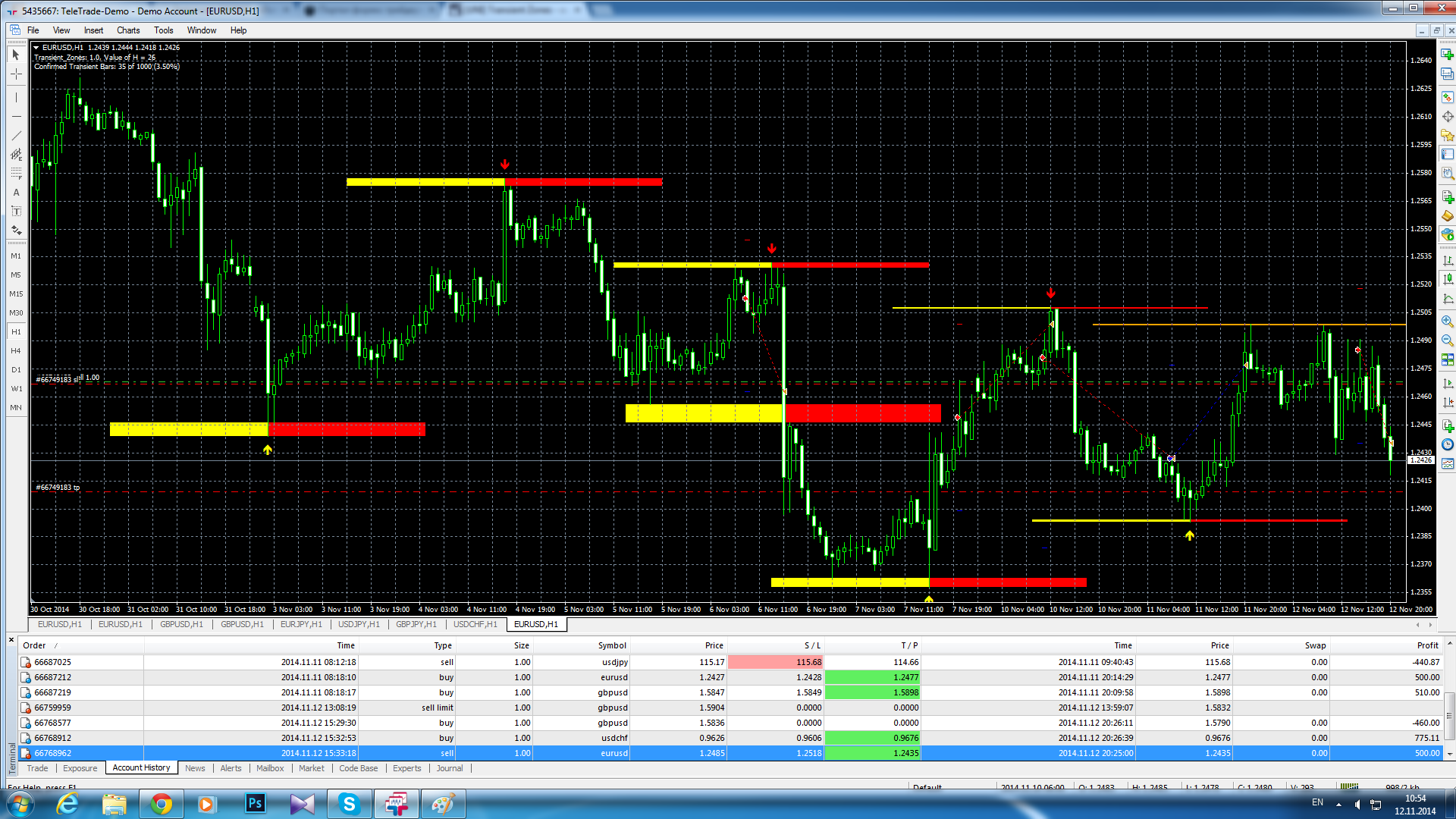Open the Arrows objects tool
Viewport: 1456px width, 819px height.
tap(16, 230)
